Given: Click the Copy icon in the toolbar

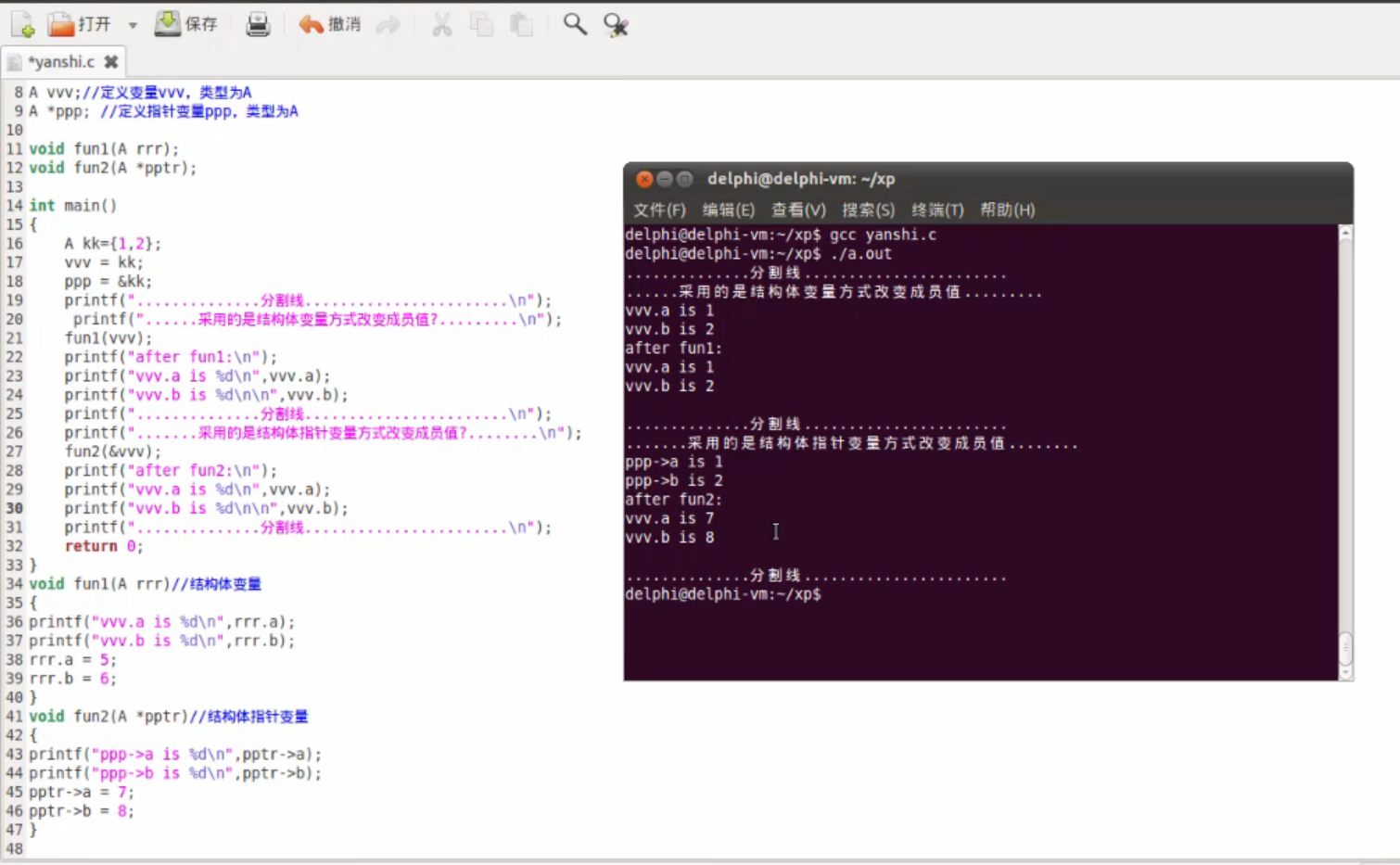Looking at the screenshot, I should click(x=482, y=24).
